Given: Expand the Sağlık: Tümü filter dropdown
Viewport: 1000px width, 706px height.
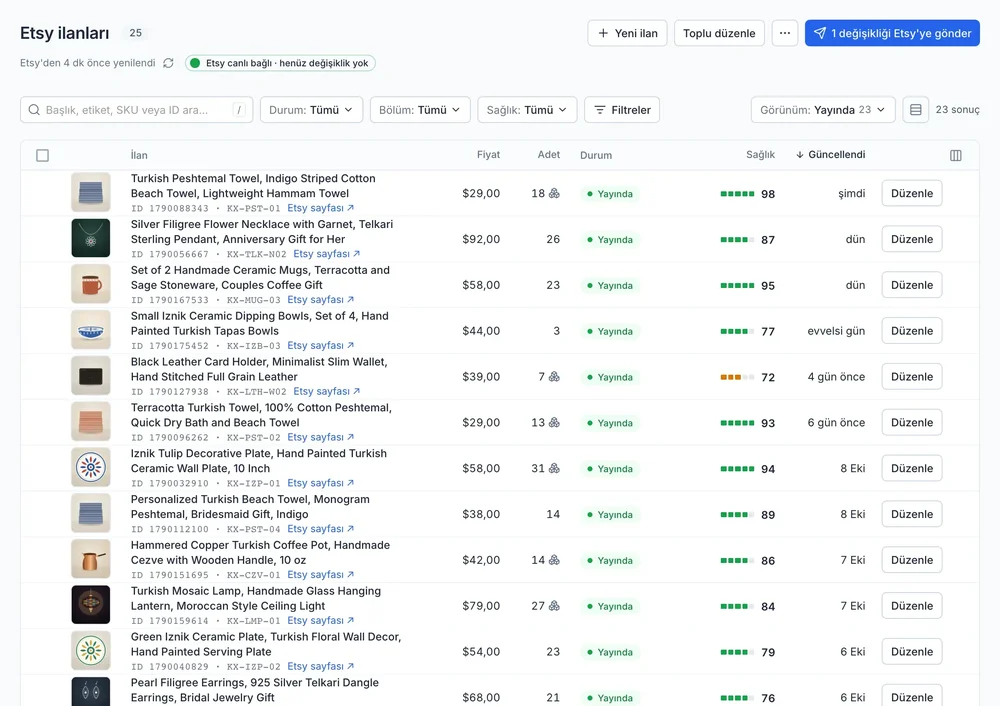Looking at the screenshot, I should click(527, 110).
